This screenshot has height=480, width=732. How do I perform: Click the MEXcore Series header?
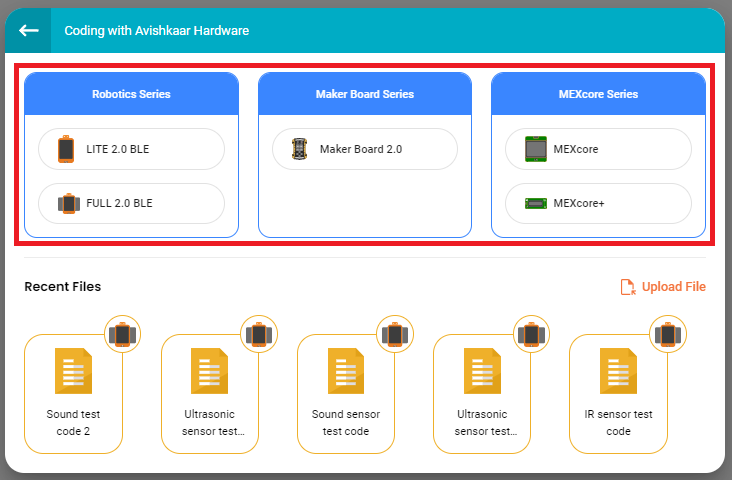[x=598, y=94]
